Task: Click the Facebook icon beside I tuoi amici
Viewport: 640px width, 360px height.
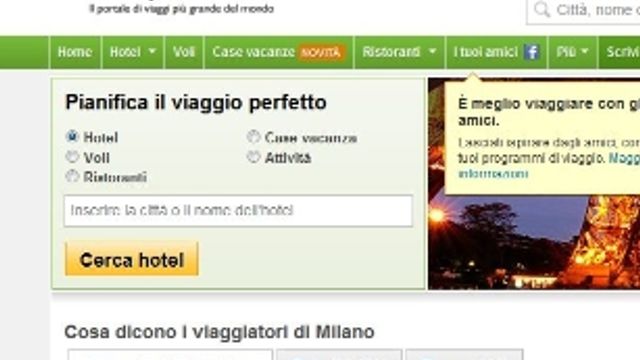Action: click(531, 52)
